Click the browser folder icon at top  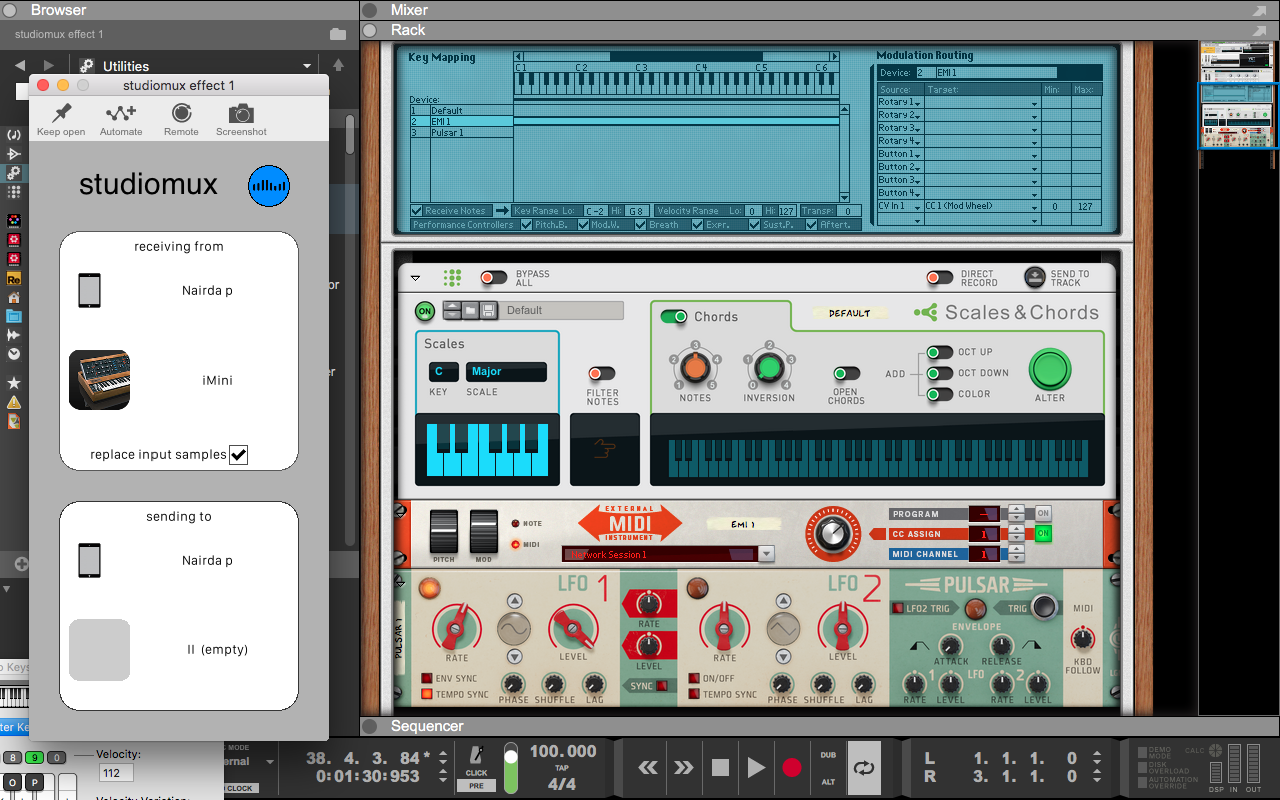(x=338, y=34)
